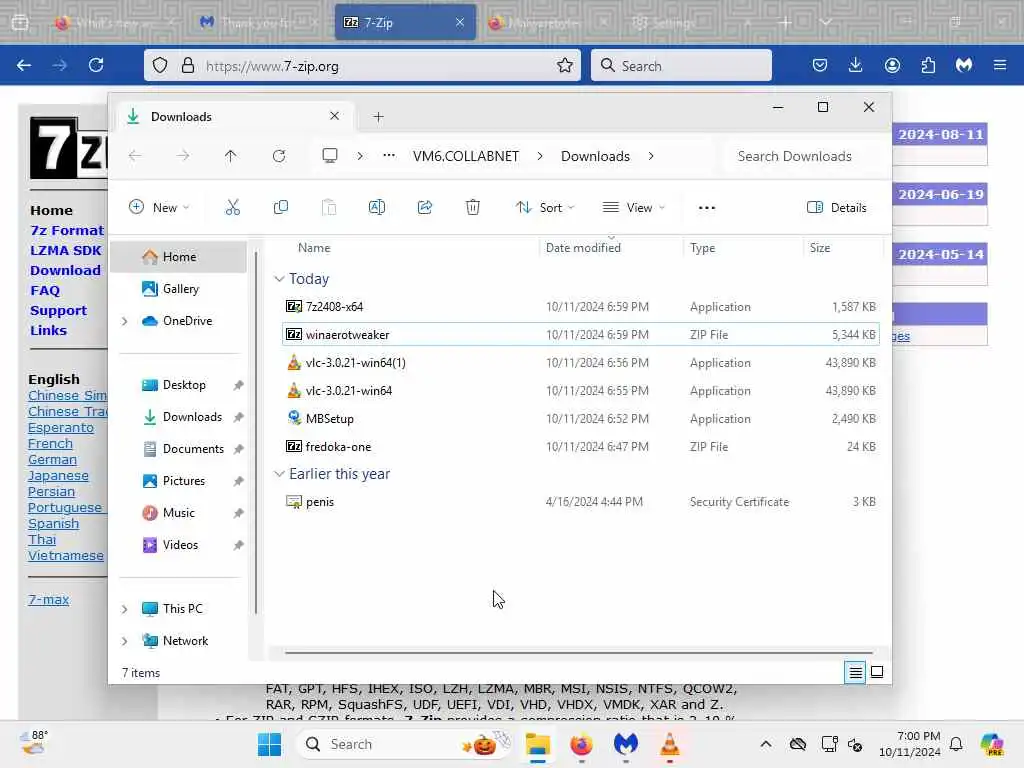1024x768 pixels.
Task: Select the winaerotweaker ZIP file
Action: point(581,334)
